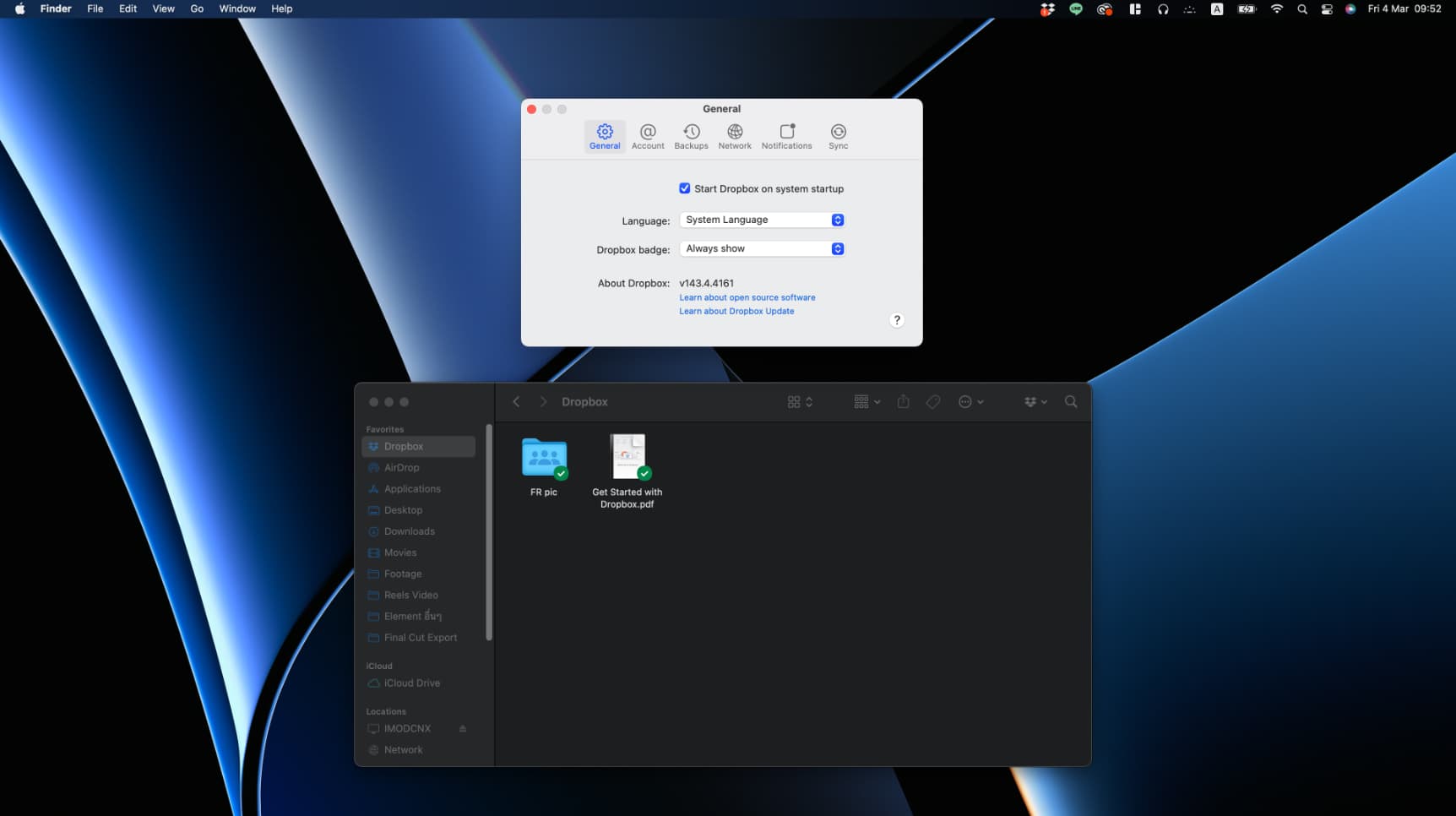The width and height of the screenshot is (1456, 816).
Task: Open the File menu
Action: [95, 8]
